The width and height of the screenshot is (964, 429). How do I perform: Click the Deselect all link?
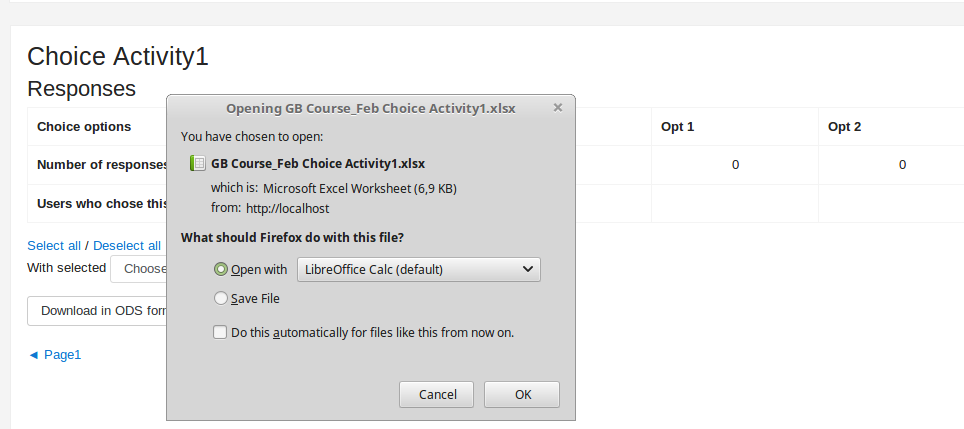(x=127, y=246)
